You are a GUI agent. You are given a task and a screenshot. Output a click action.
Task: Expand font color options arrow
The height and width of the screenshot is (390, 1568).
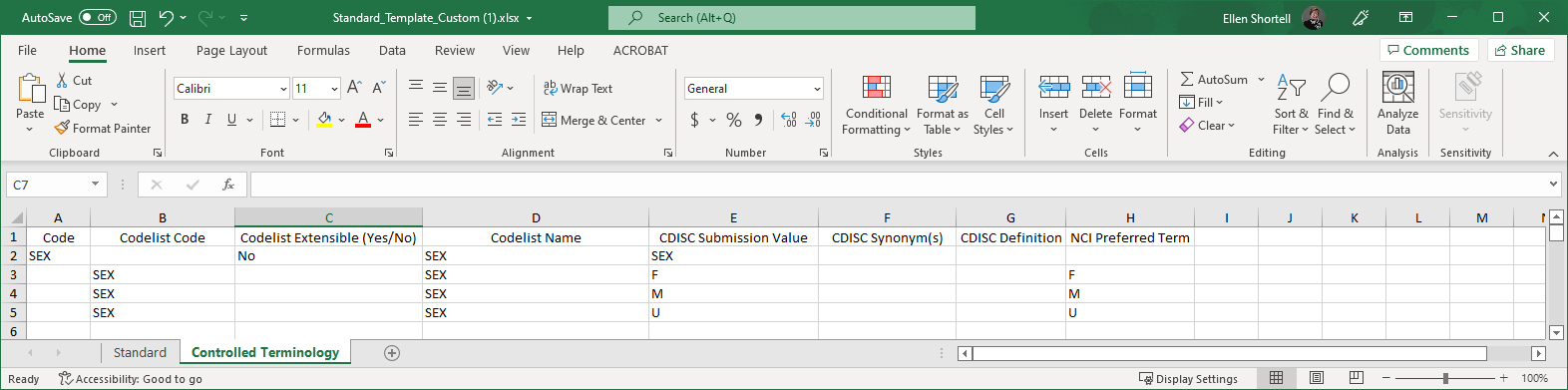coord(380,120)
